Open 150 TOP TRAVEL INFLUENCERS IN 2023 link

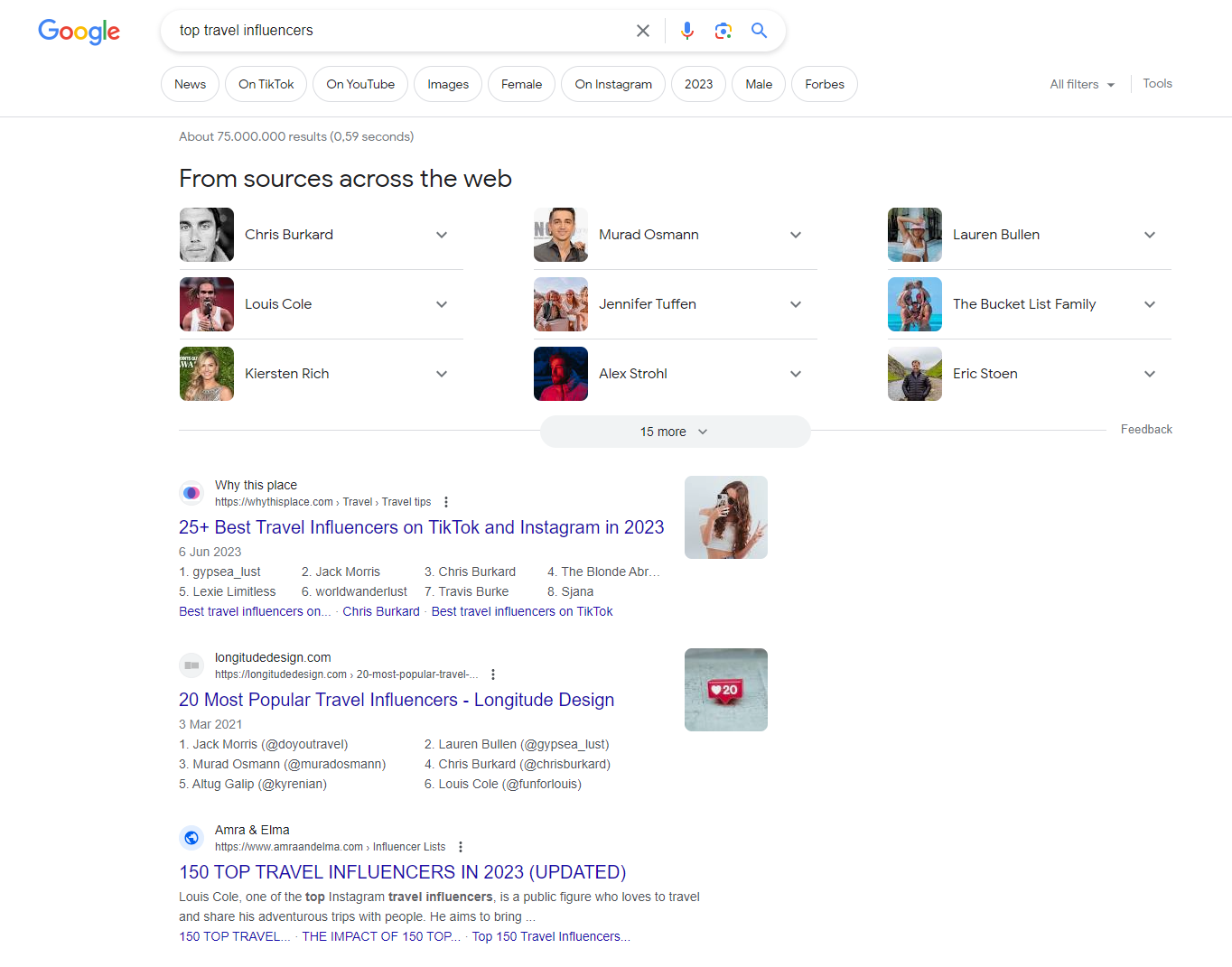(403, 872)
